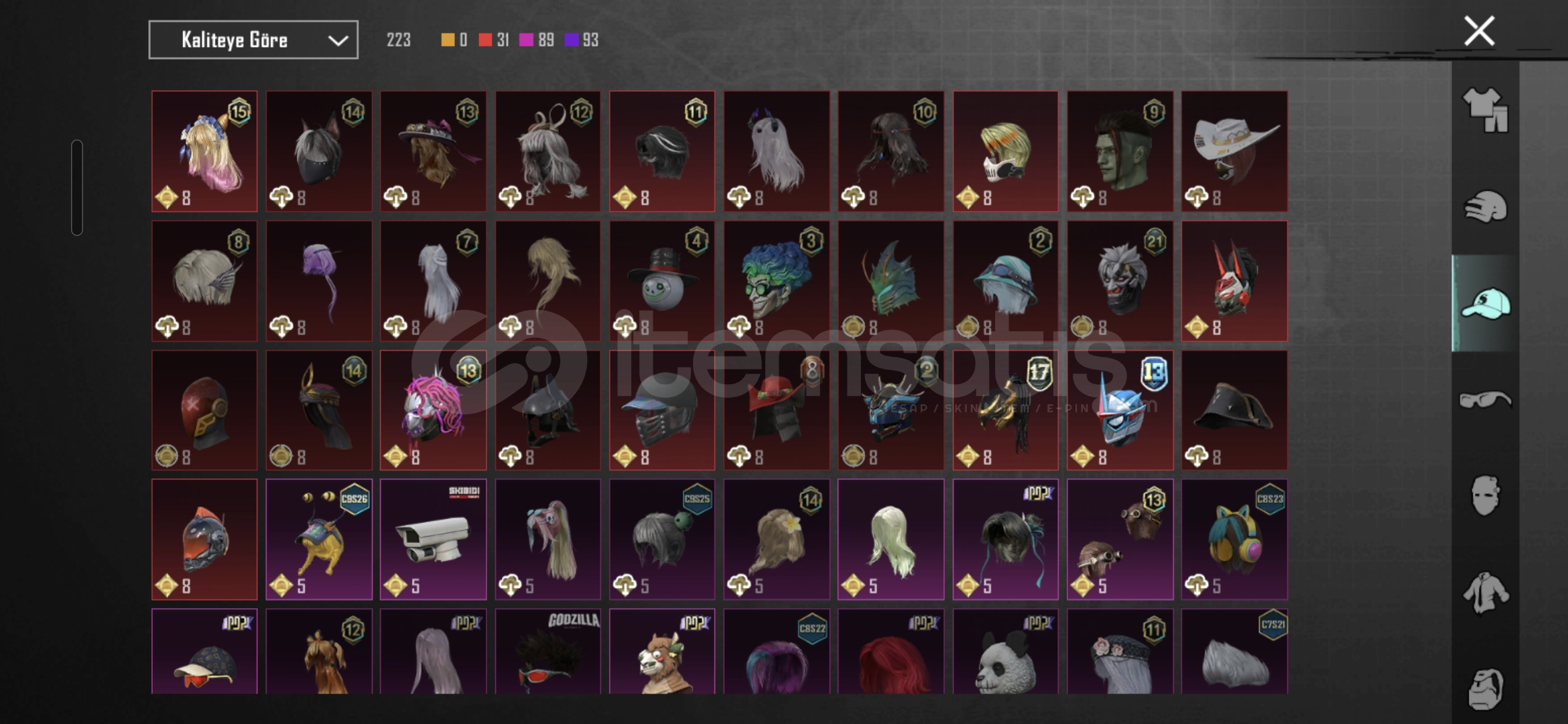The width and height of the screenshot is (1568, 724).
Task: Select the GODZILLA black hair item
Action: (x=548, y=651)
